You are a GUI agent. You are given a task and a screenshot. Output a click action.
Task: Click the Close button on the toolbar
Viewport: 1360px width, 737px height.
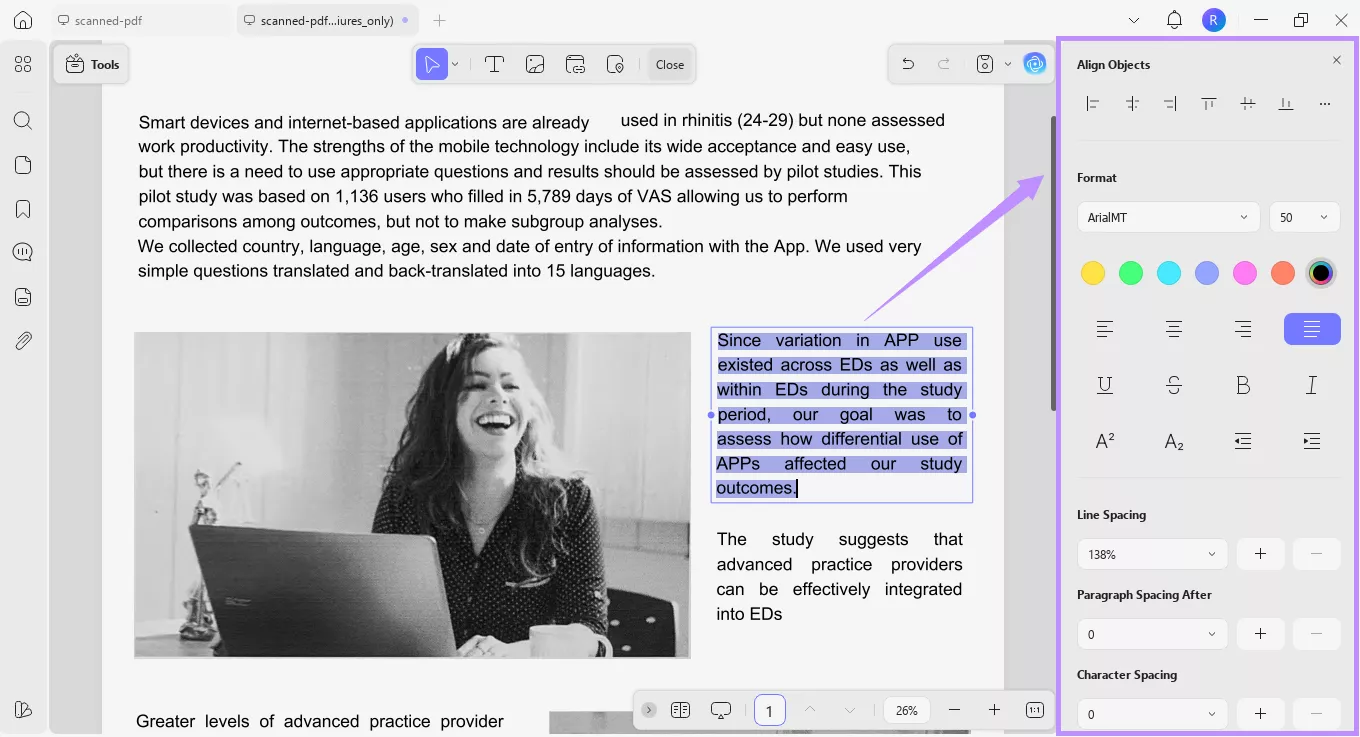(x=669, y=63)
